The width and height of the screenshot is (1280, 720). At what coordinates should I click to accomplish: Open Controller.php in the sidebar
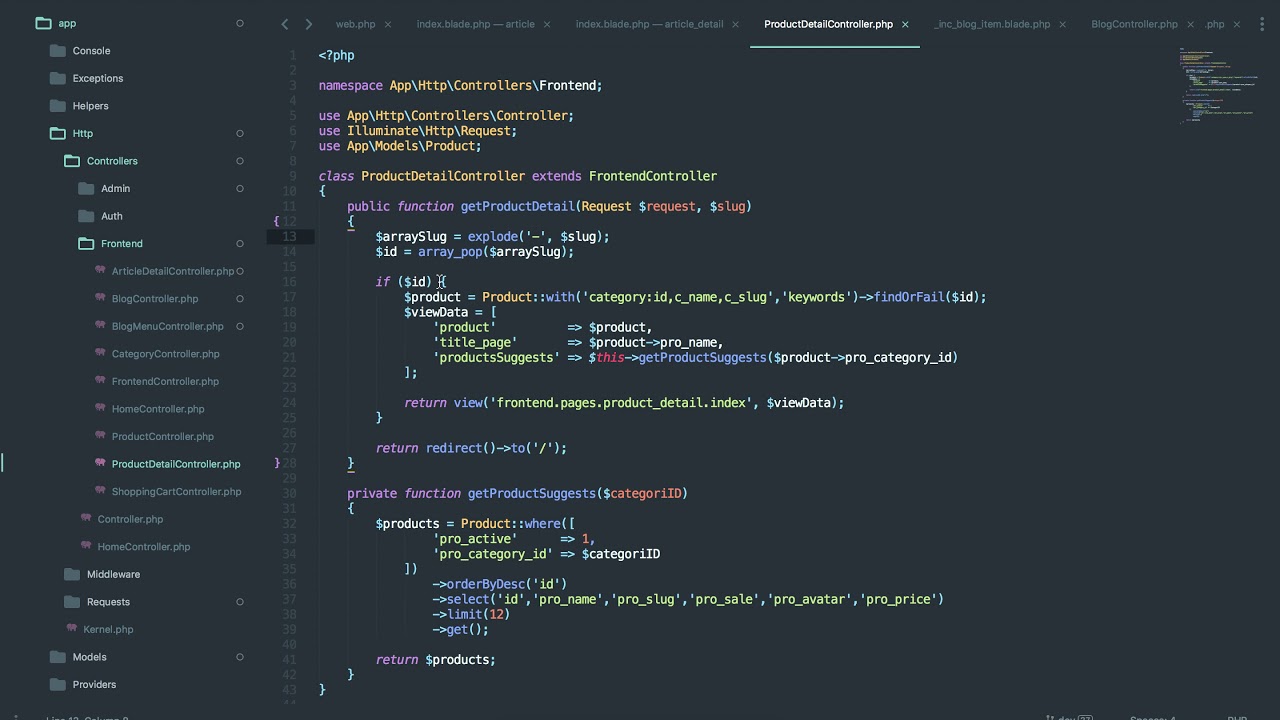pyautogui.click(x=130, y=519)
